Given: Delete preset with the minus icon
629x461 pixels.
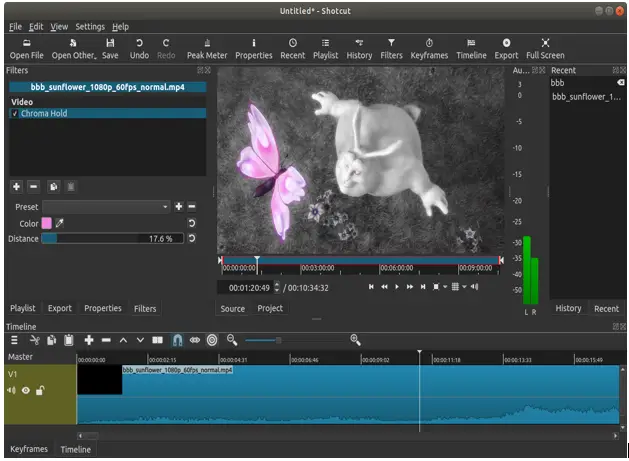Looking at the screenshot, I should point(192,206).
